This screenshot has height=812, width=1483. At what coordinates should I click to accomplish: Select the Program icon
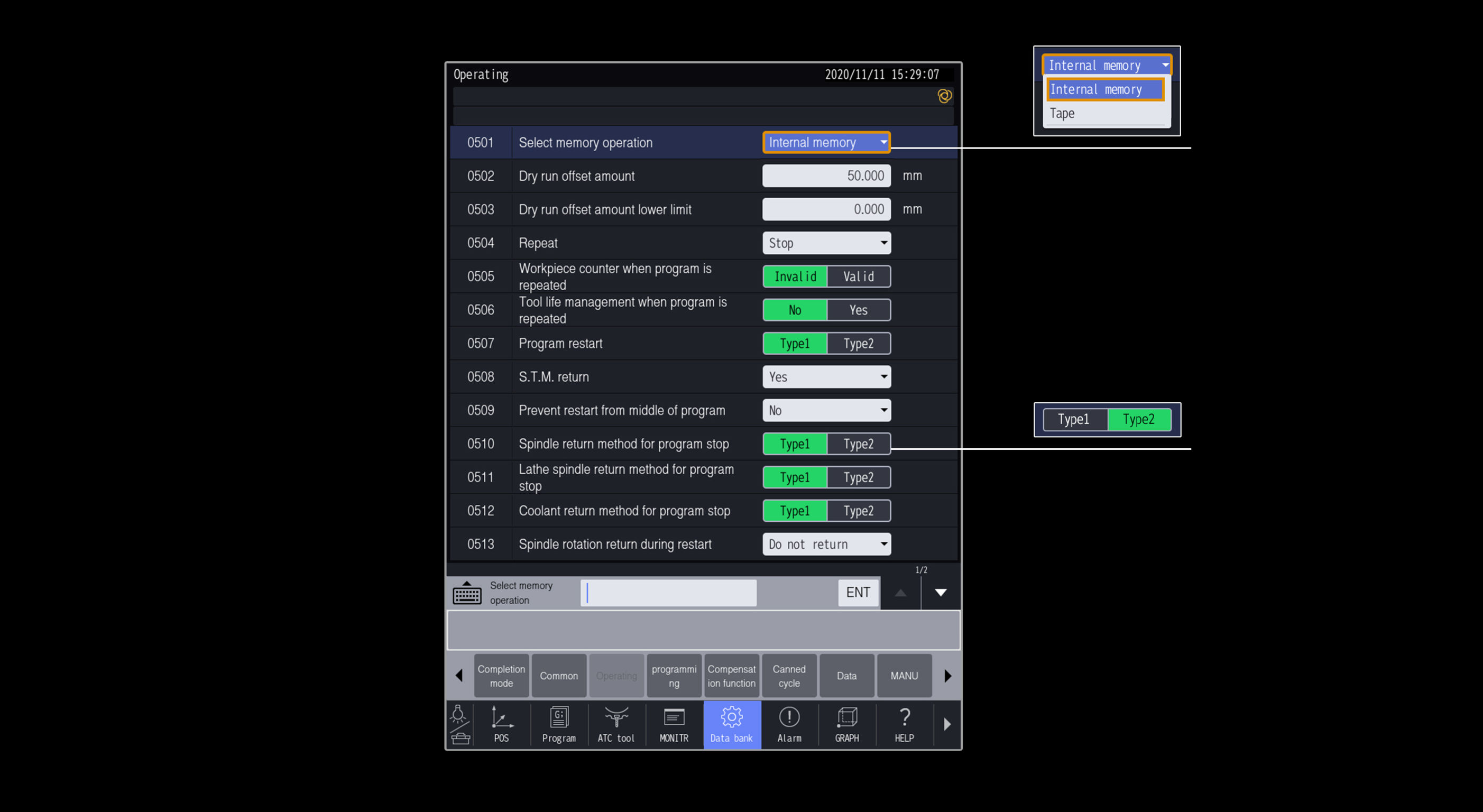pyautogui.click(x=558, y=724)
